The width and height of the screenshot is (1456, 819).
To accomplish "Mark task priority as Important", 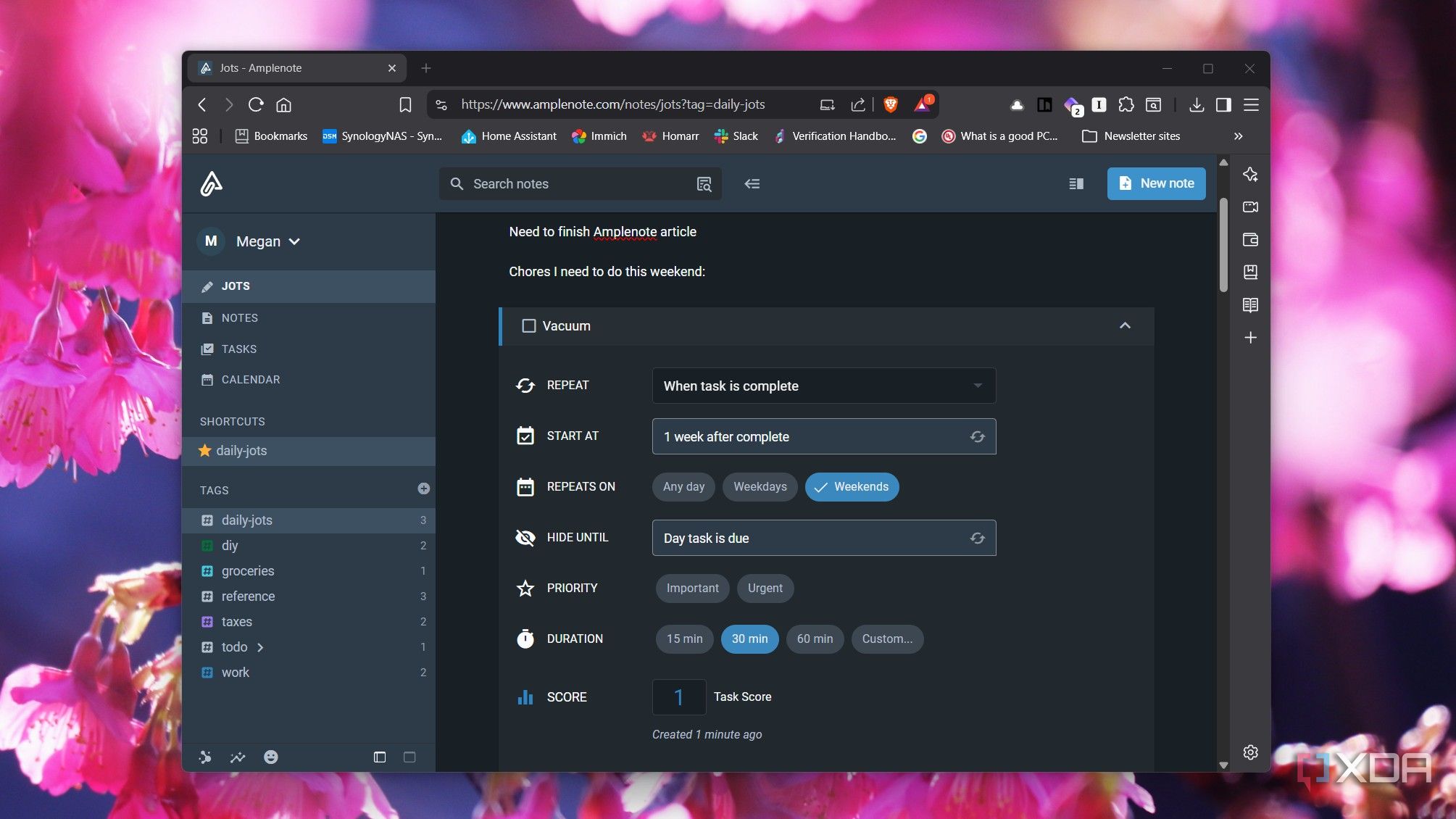I will click(x=692, y=588).
